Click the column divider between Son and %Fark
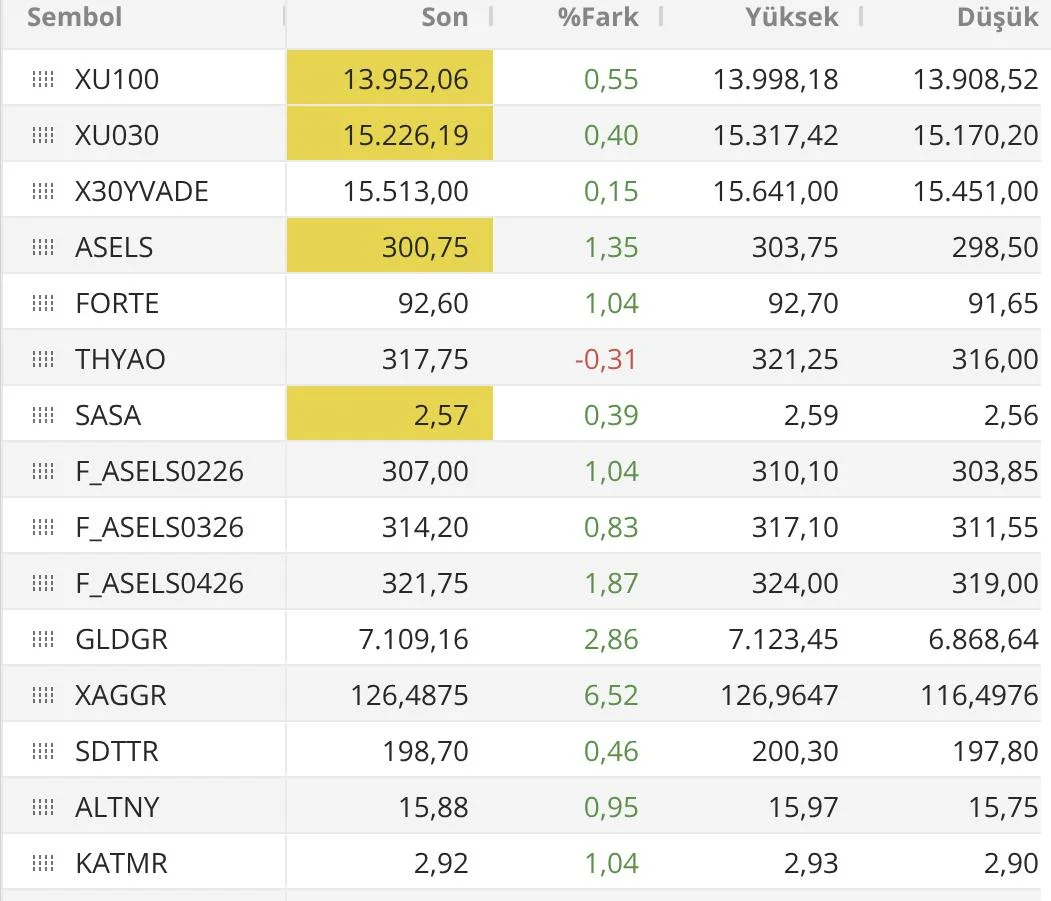Screen dimensions: 1051x901 point(491,17)
